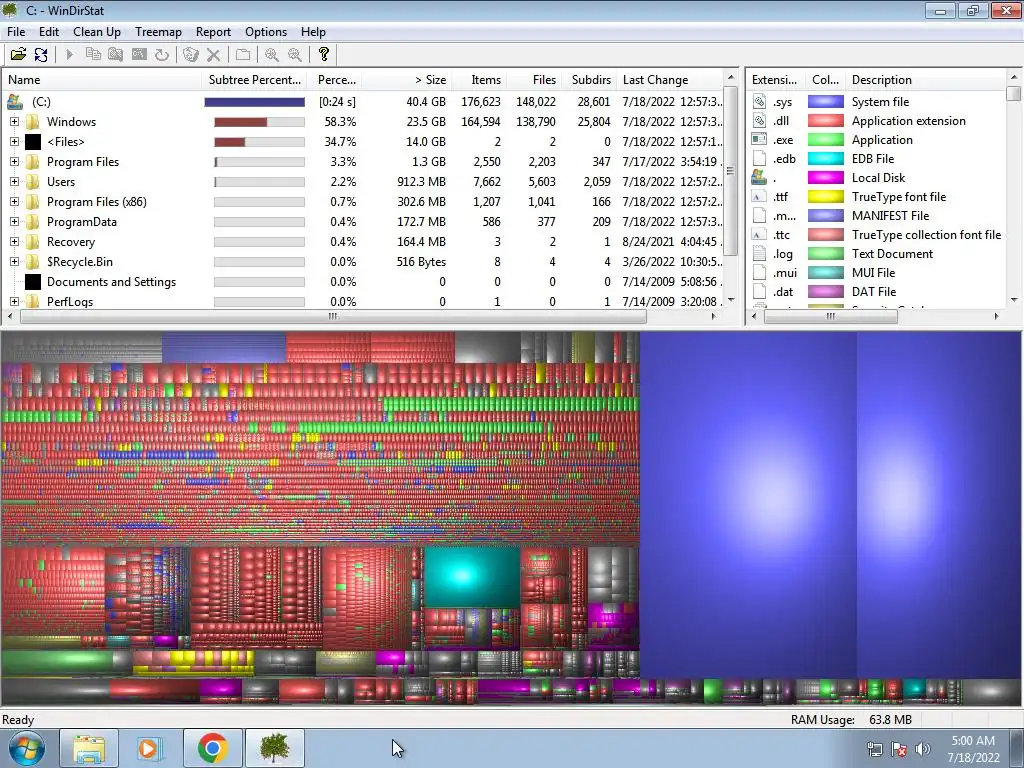Expand the Recovery folder node
Image resolution: width=1024 pixels, height=768 pixels.
click(x=14, y=242)
